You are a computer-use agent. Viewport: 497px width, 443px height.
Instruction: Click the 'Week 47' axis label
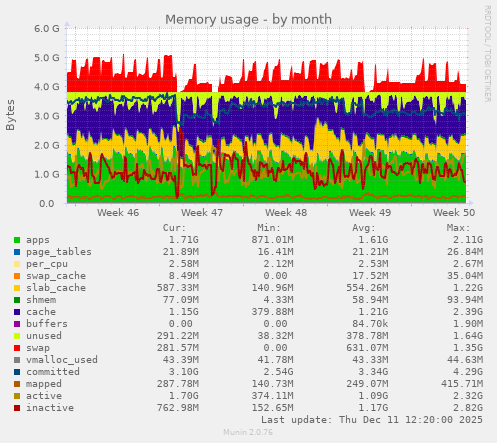coord(202,213)
